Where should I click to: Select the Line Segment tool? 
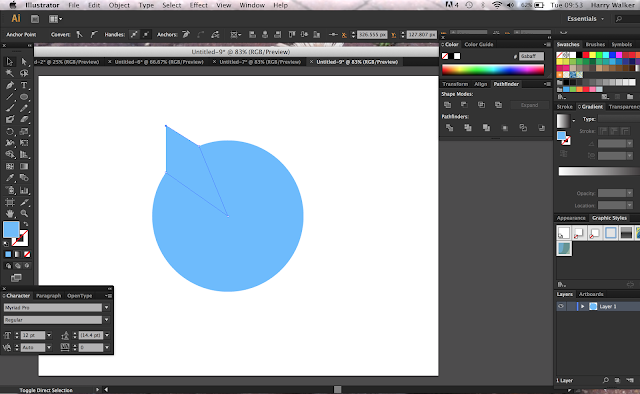(9, 97)
